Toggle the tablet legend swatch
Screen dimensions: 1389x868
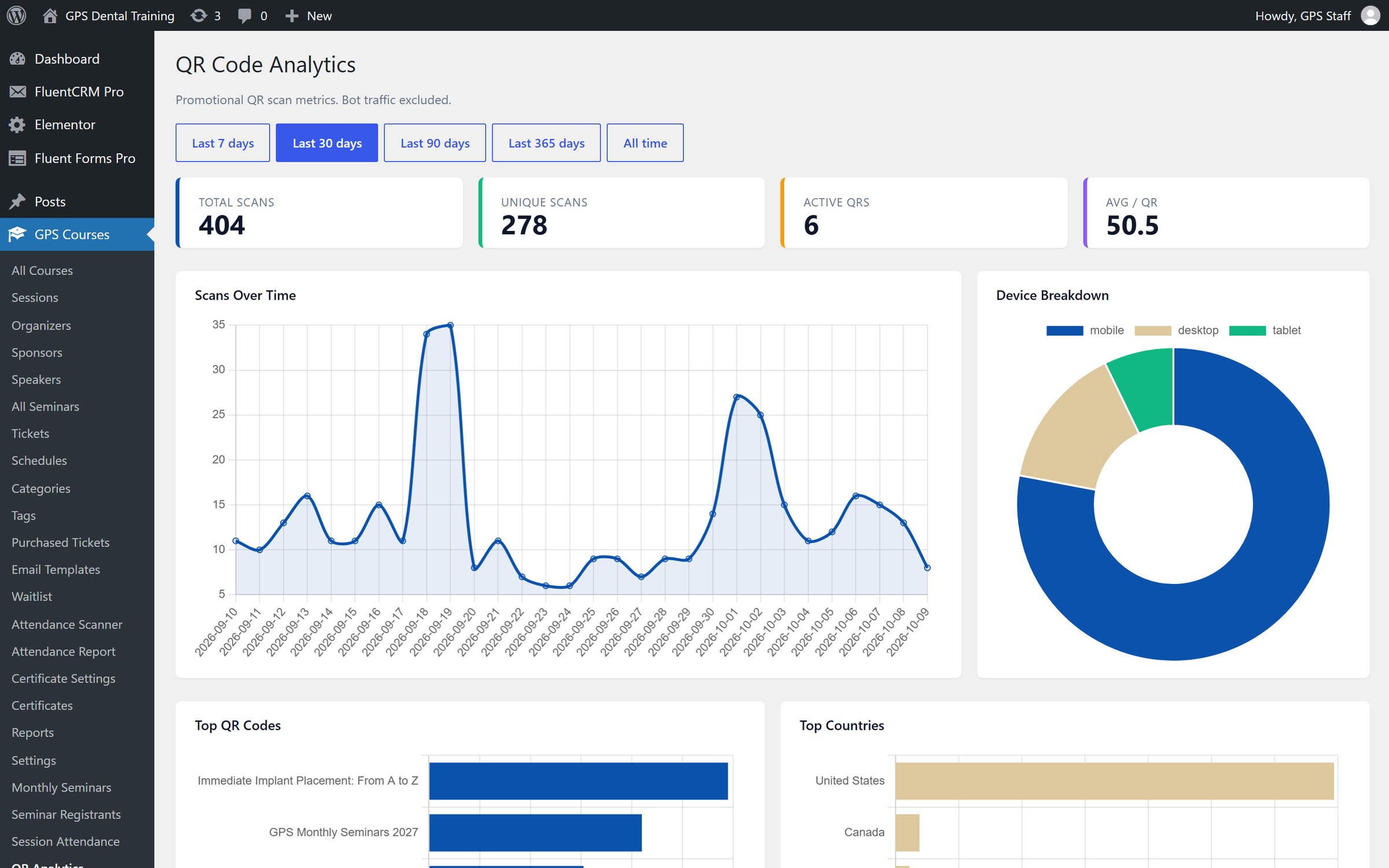(1247, 330)
